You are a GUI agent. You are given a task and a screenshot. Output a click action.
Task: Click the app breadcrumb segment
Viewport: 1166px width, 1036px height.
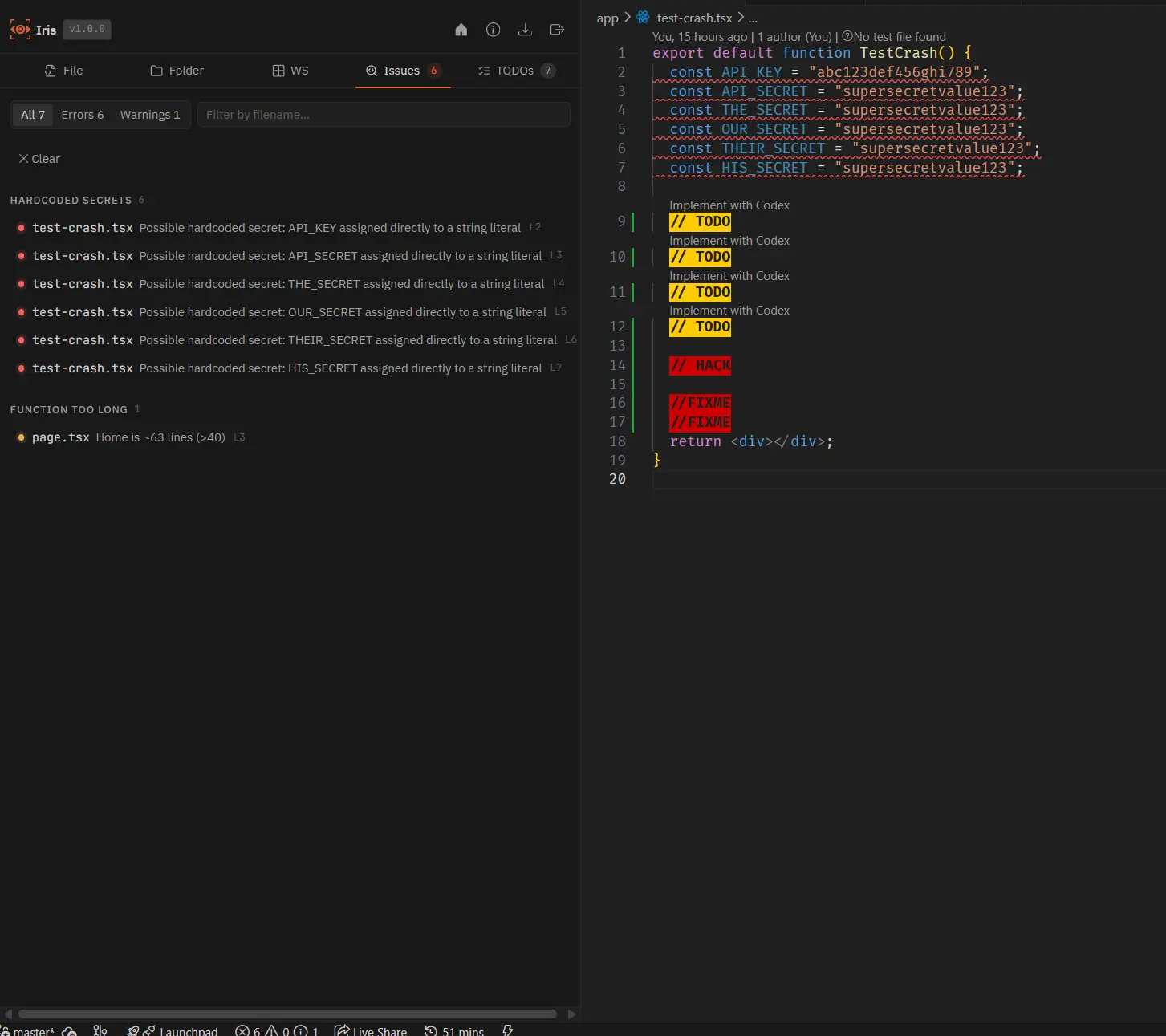click(607, 18)
